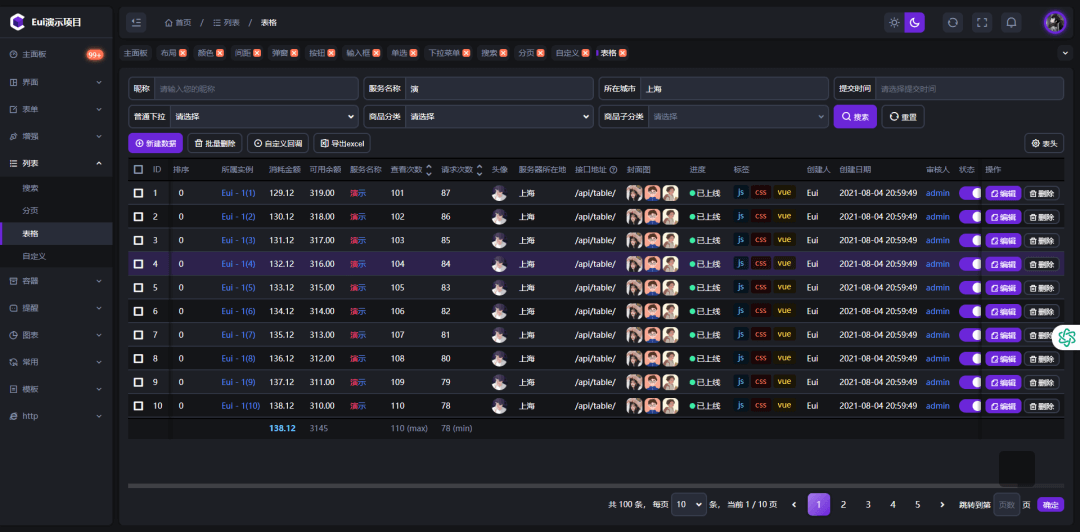The height and width of the screenshot is (532, 1080).
Task: Expand the 表单 sidebar menu
Action: coord(56,109)
